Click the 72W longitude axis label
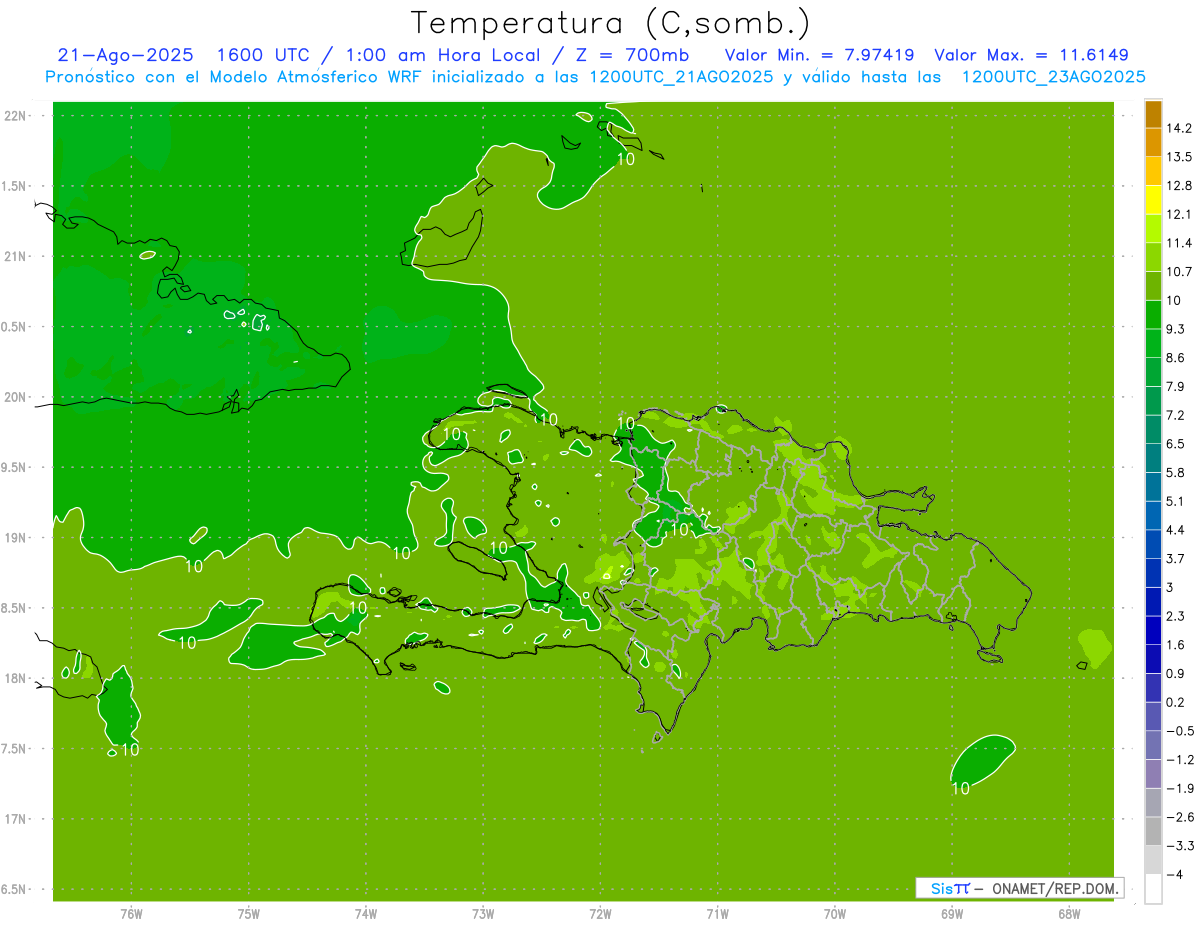The height and width of the screenshot is (927, 1200). (x=600, y=913)
